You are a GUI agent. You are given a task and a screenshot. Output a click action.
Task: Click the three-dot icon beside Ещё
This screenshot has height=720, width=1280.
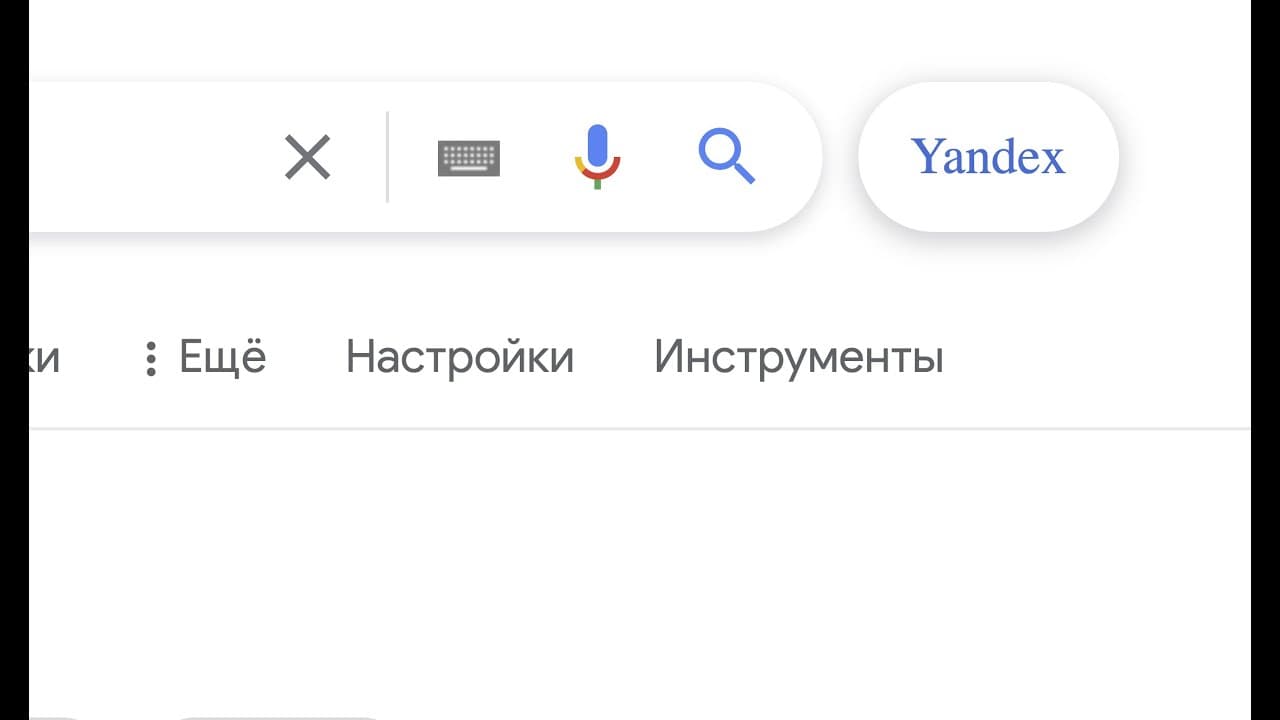point(151,358)
